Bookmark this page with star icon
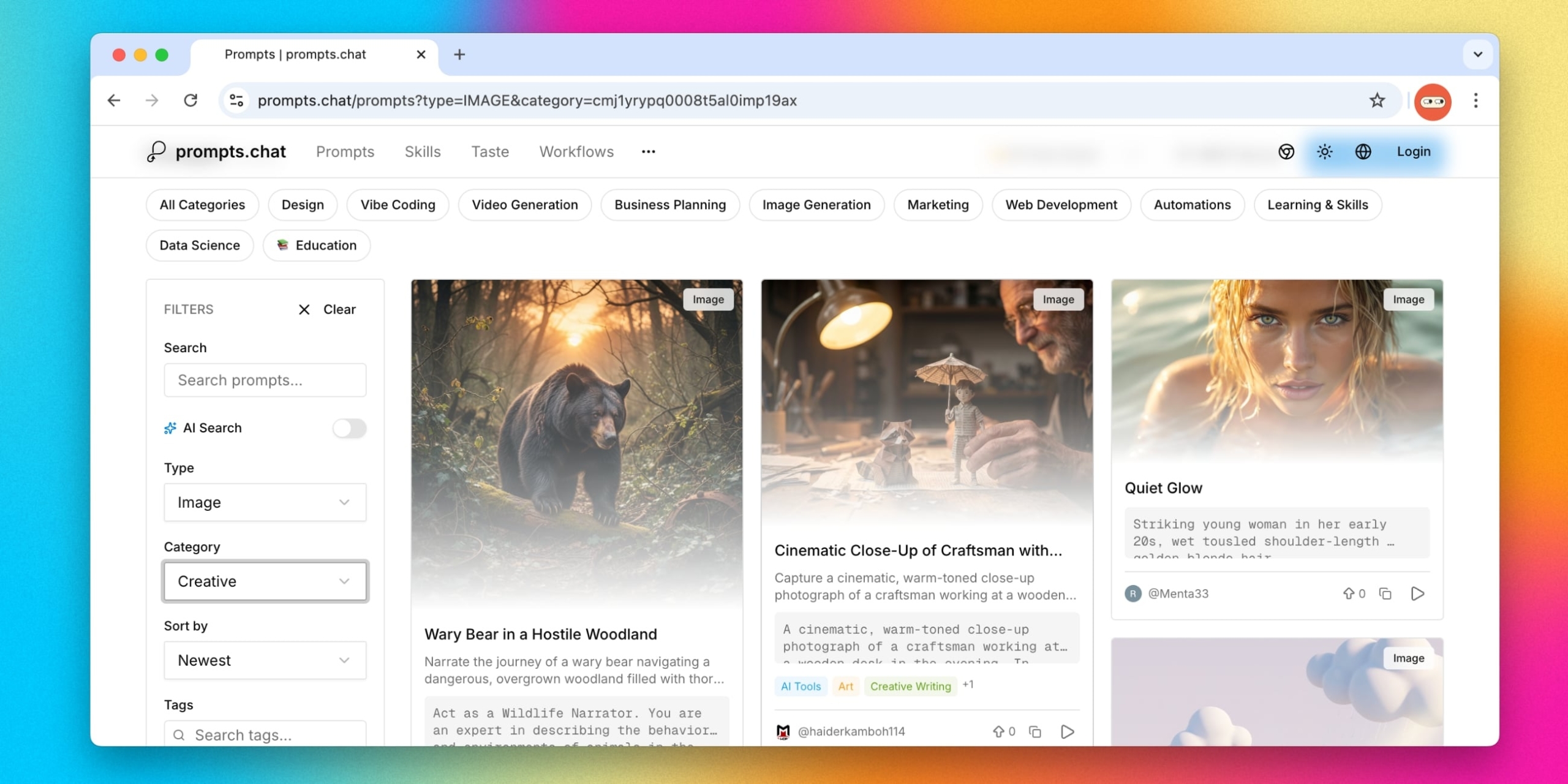The width and height of the screenshot is (1568, 784). tap(1377, 100)
